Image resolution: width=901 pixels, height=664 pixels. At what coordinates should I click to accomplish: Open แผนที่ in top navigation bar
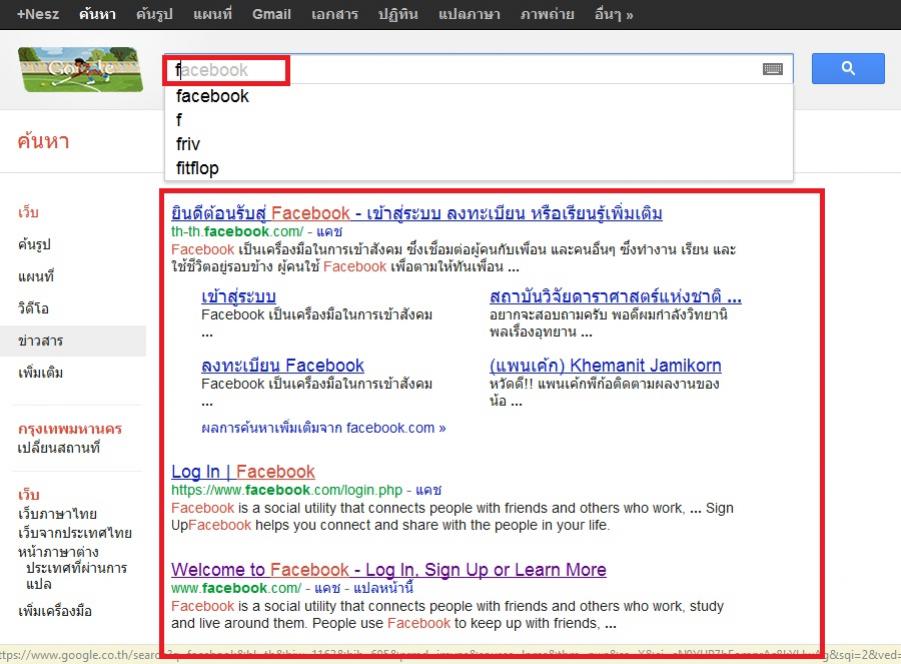click(213, 14)
